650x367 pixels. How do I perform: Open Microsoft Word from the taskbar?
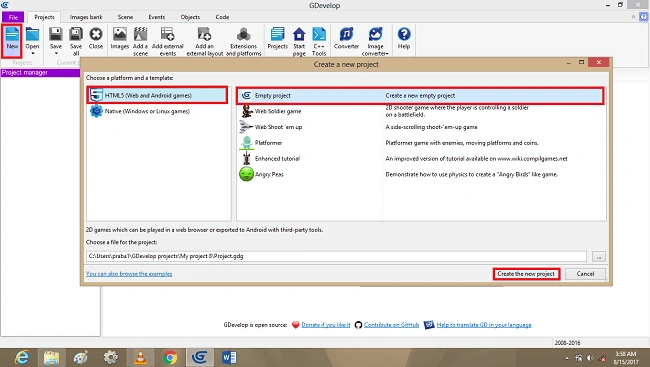[229, 357]
